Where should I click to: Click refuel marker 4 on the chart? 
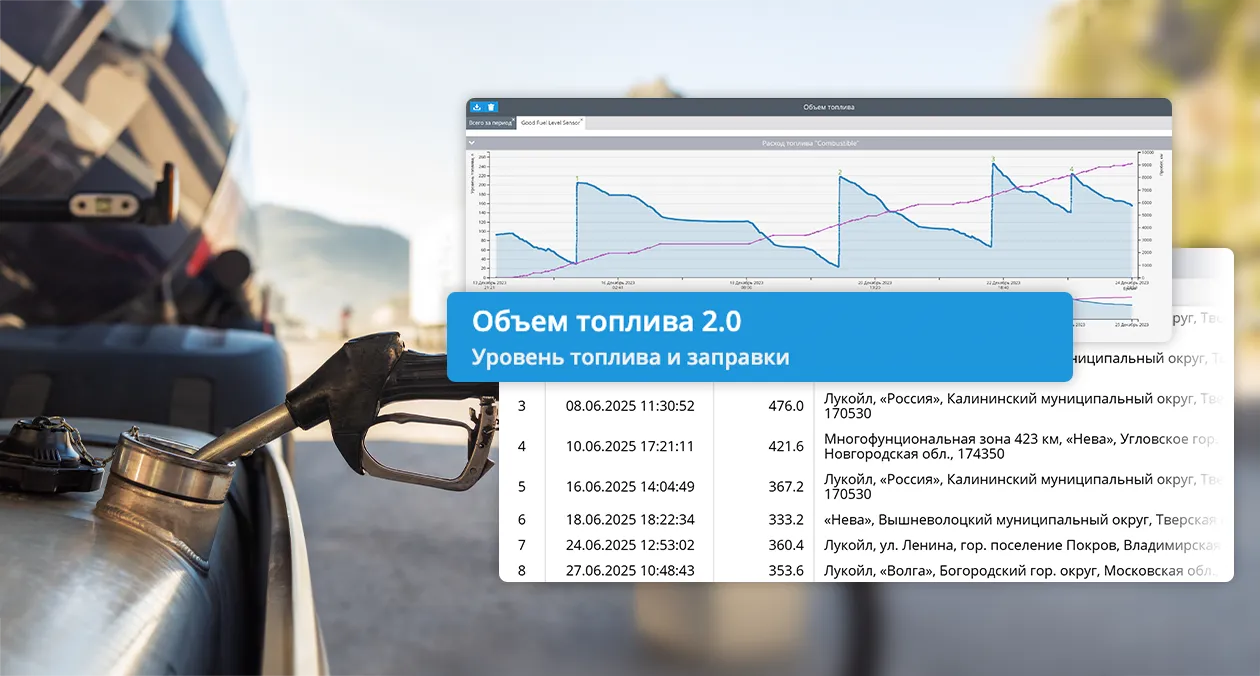[1072, 169]
